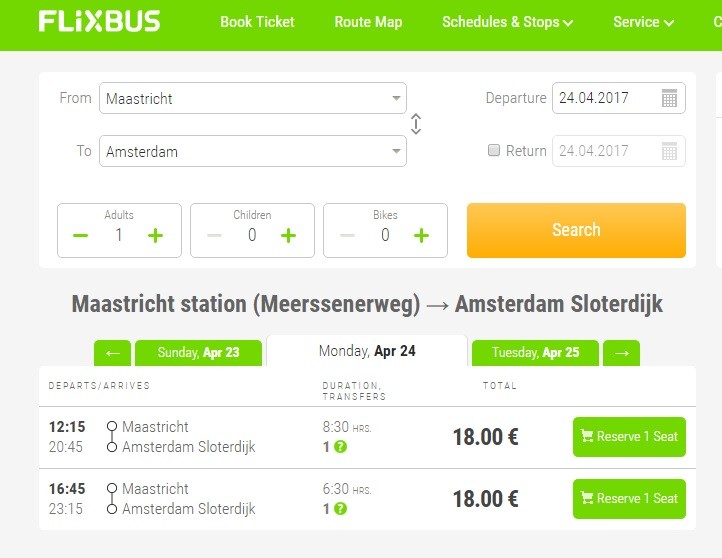Click the FlixBus logo

click(99, 21)
